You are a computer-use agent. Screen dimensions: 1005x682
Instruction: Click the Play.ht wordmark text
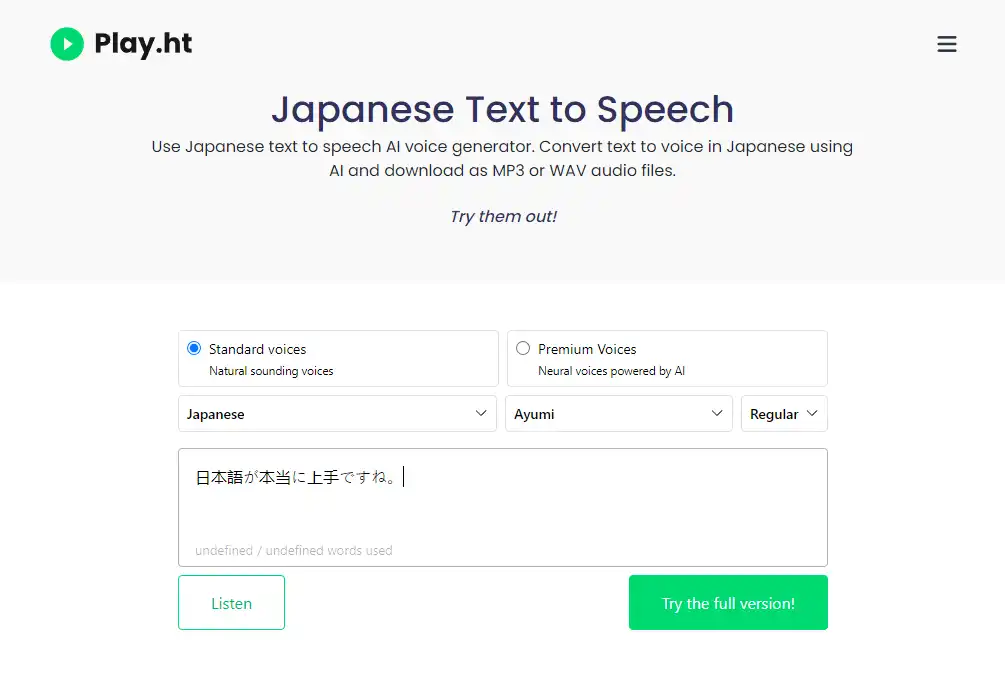tap(143, 44)
